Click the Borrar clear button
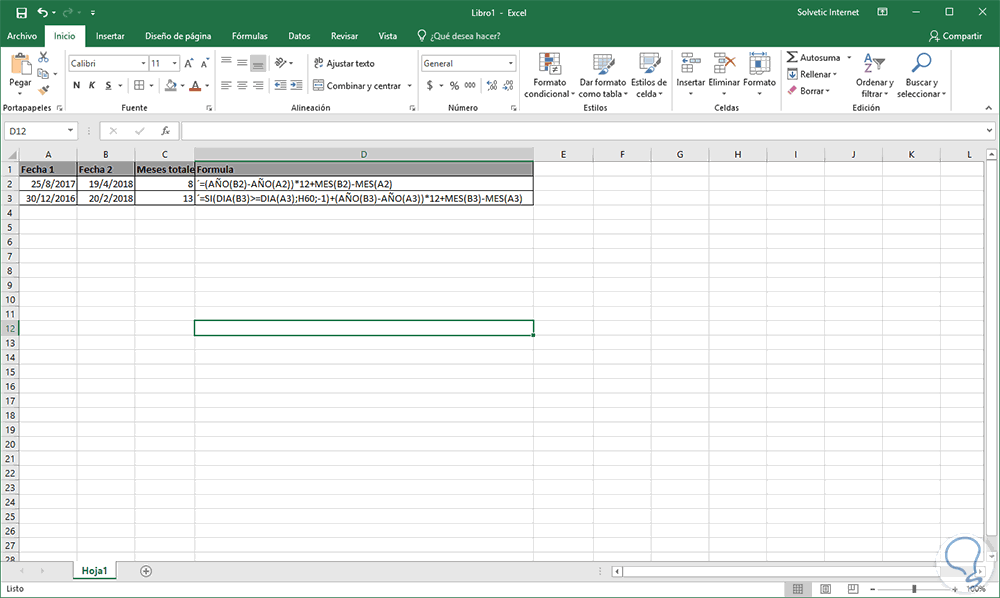The width and height of the screenshot is (1000, 598). (x=809, y=91)
